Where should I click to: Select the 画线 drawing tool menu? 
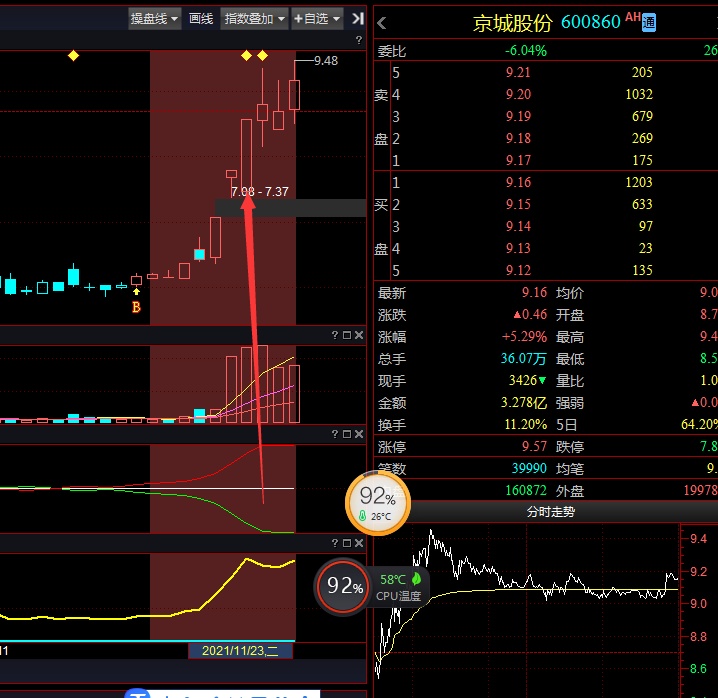[201, 18]
